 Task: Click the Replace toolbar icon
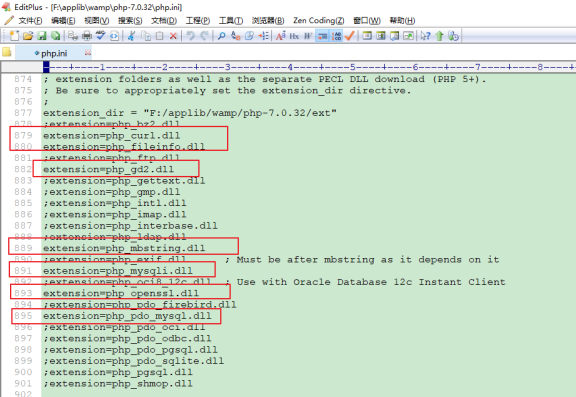(235, 36)
